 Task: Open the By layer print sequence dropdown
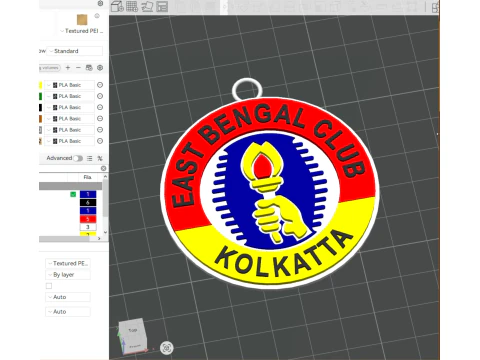68,275
